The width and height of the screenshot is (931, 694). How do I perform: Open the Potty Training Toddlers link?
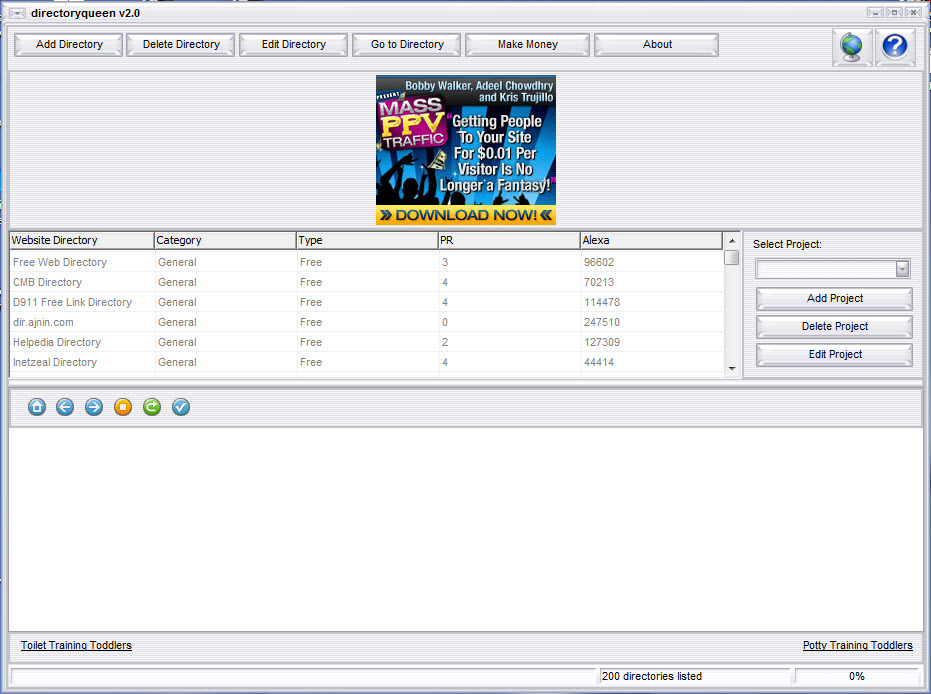pos(857,645)
